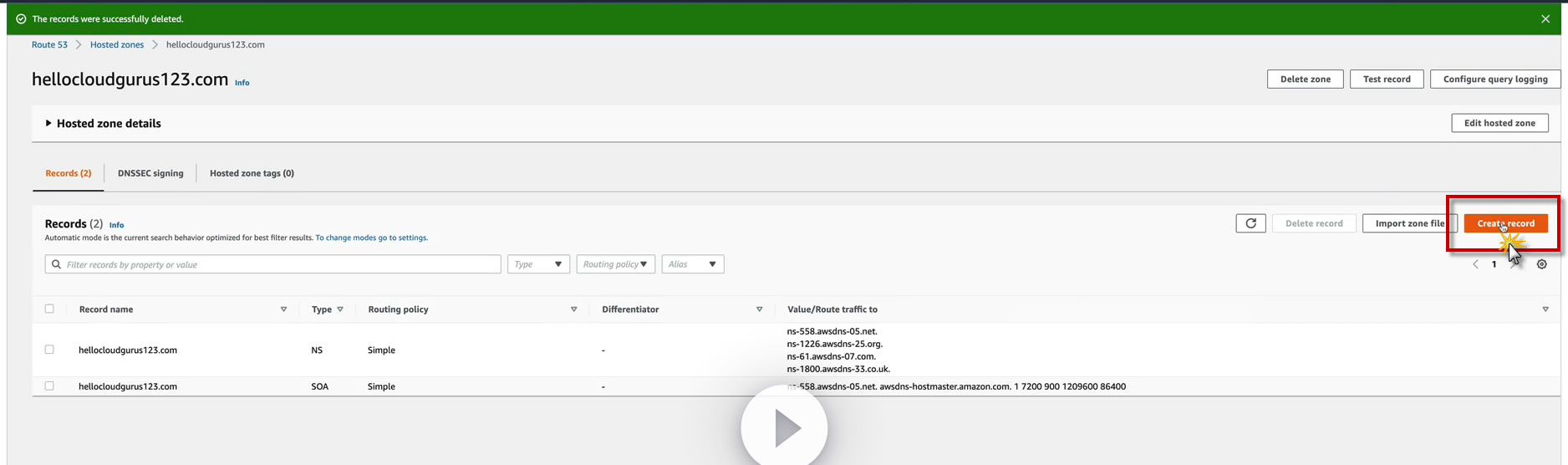Click the Create record button

tap(1505, 223)
